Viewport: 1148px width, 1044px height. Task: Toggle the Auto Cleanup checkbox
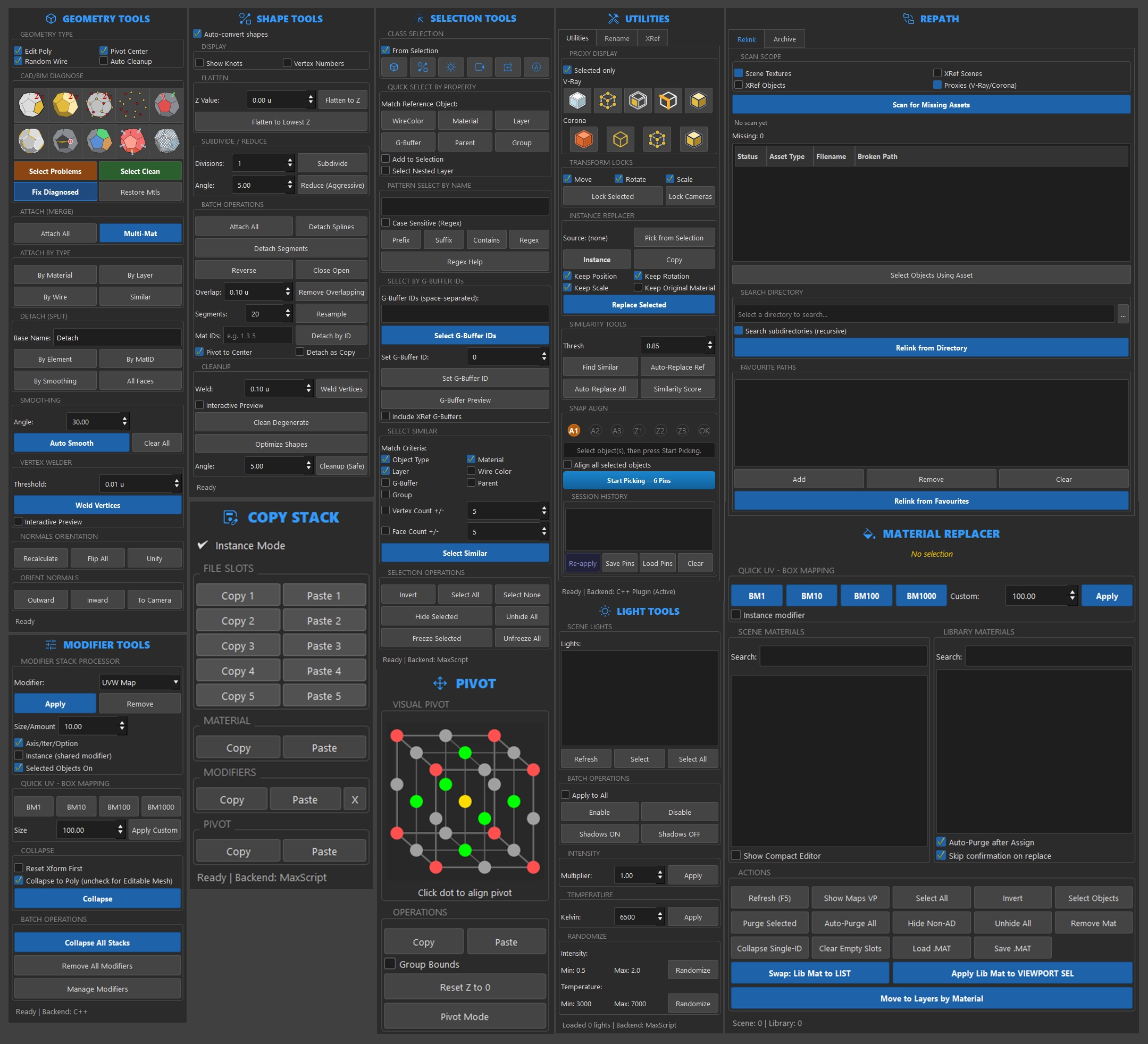click(x=104, y=61)
